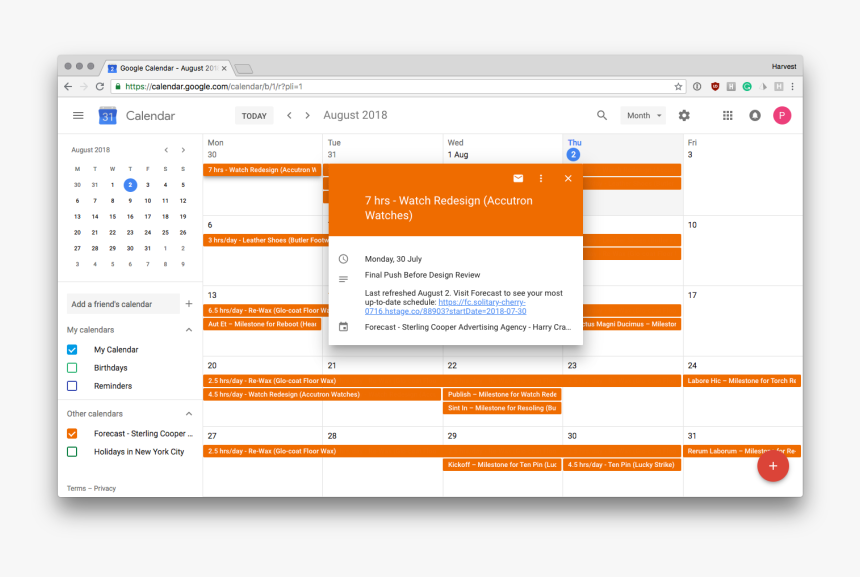This screenshot has width=860, height=577.
Task: Toggle Forecast - Sterling Cooper calendar checkbox
Action: [72, 433]
